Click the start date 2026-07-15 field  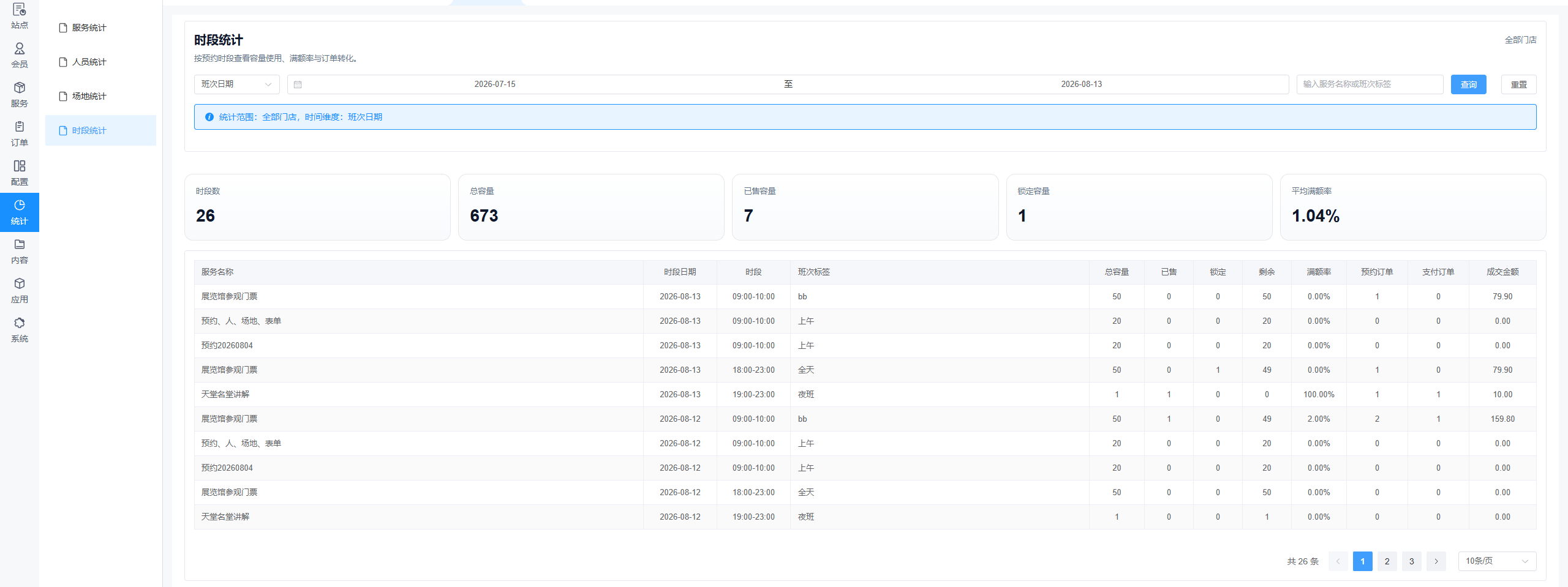(495, 84)
